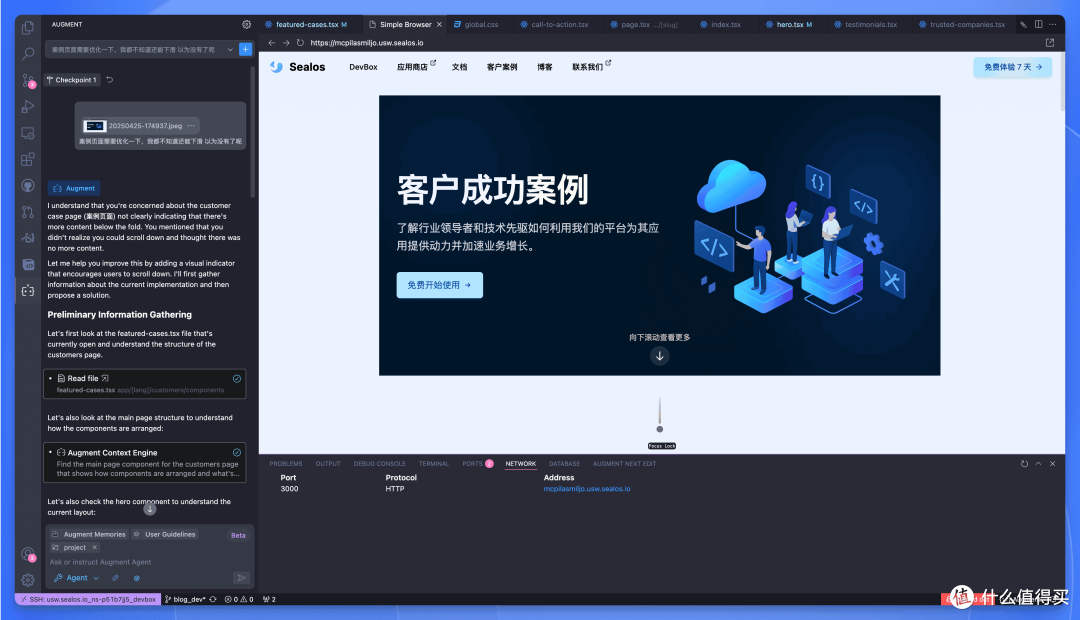Screen dimensions: 1080x620
Task: Open the PROBLEMS panel tab
Action: [x=286, y=464]
